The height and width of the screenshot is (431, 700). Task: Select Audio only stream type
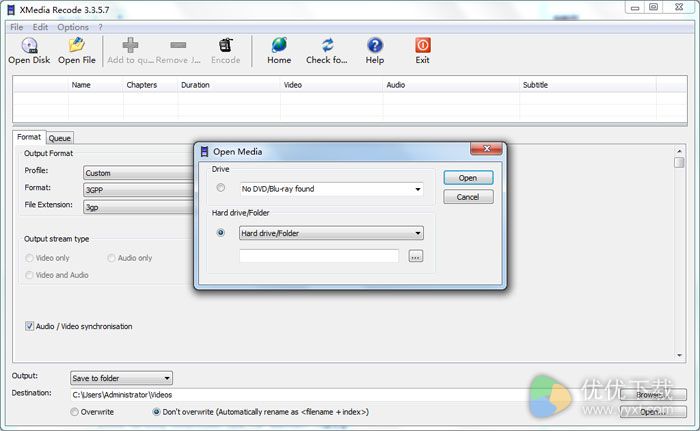(111, 258)
